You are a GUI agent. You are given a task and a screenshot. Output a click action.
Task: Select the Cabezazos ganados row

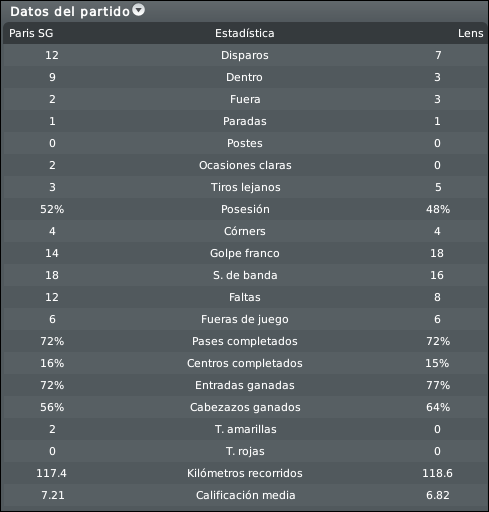pos(245,407)
